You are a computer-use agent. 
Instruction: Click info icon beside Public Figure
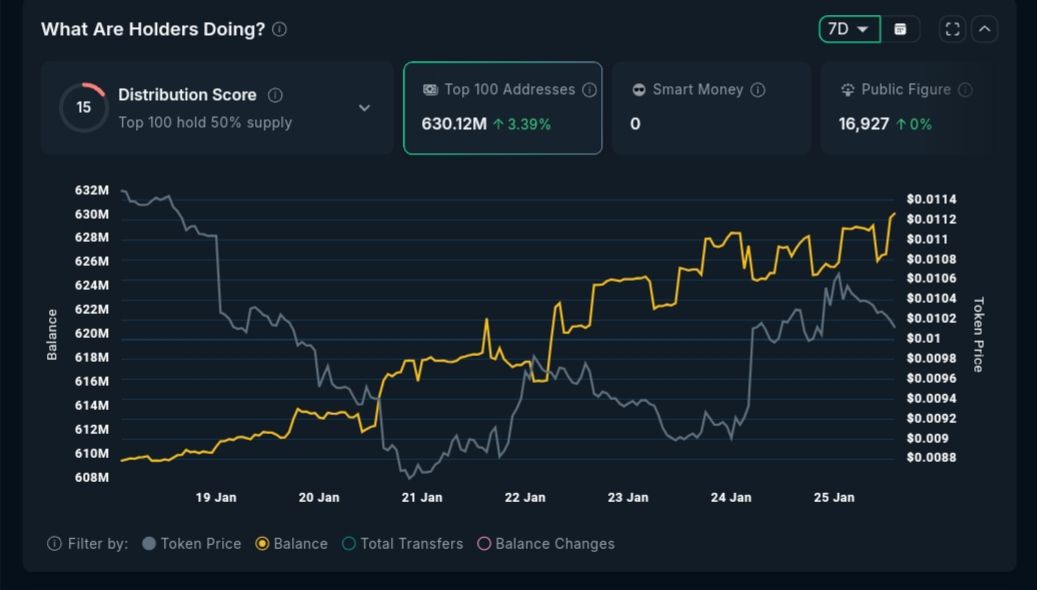(965, 90)
